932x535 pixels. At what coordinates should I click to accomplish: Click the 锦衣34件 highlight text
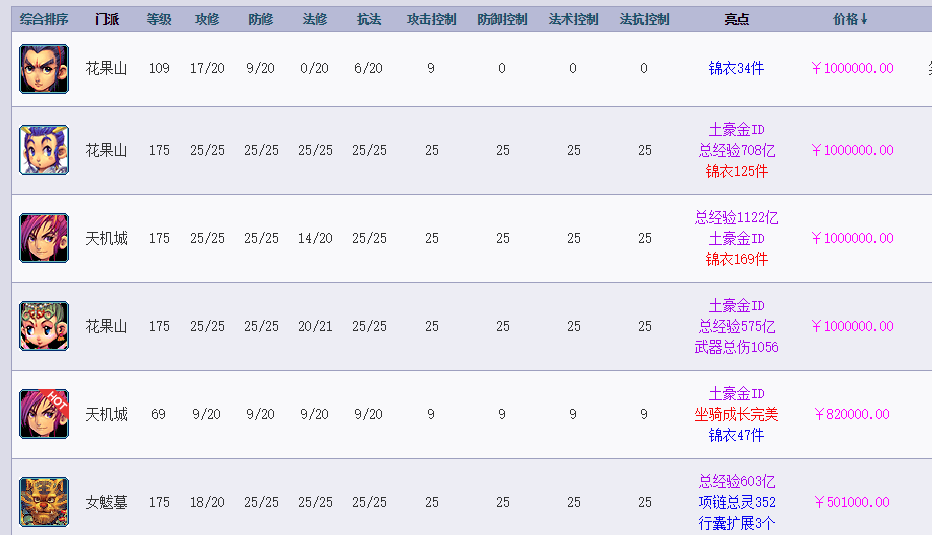pos(736,69)
